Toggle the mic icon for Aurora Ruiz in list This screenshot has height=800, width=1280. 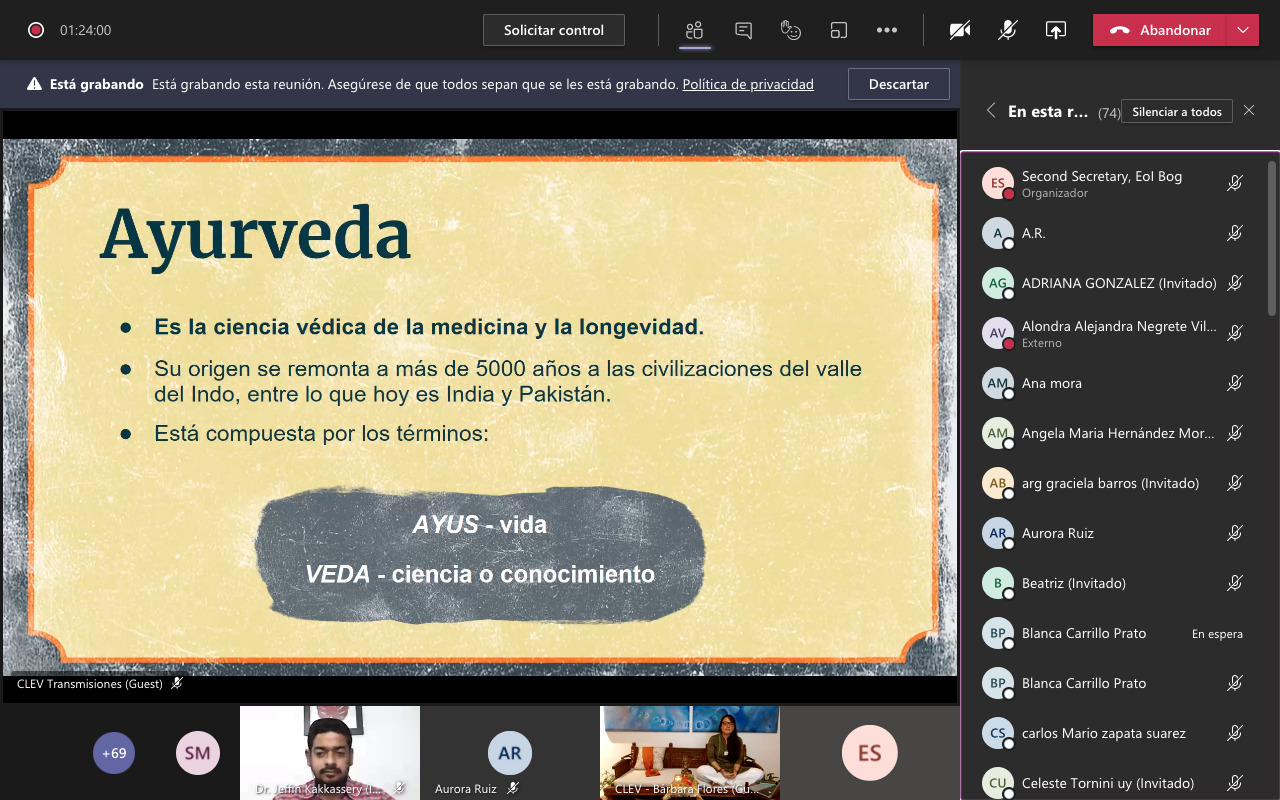pos(1235,533)
